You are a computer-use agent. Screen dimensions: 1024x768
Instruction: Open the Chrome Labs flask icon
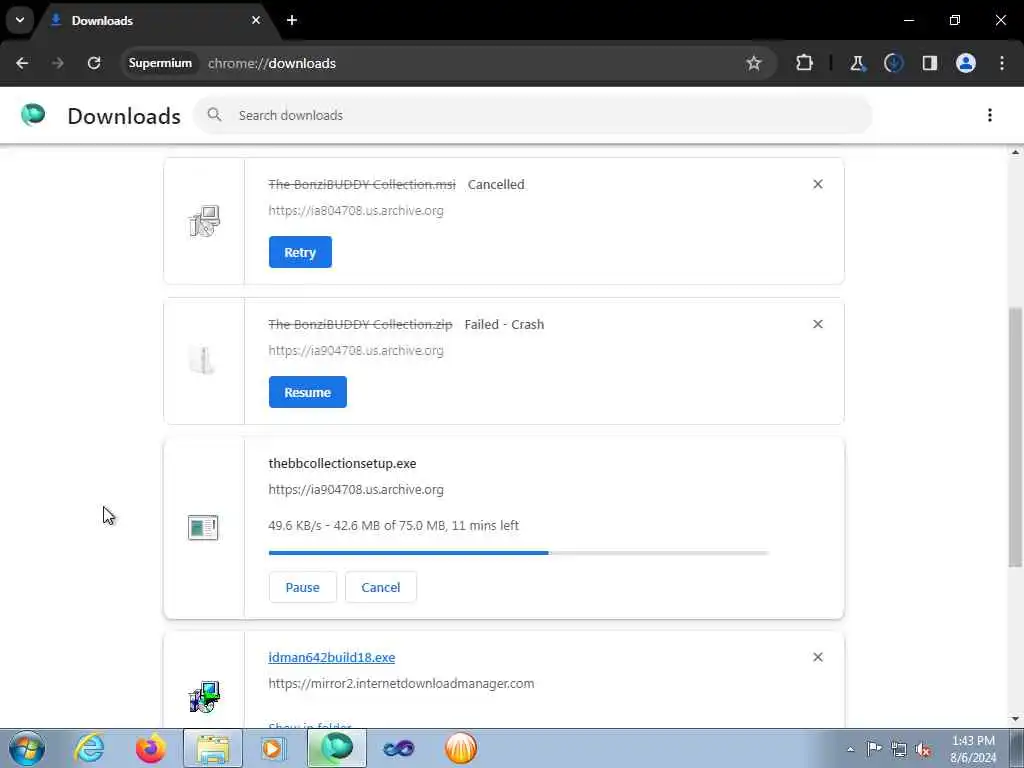[x=857, y=63]
